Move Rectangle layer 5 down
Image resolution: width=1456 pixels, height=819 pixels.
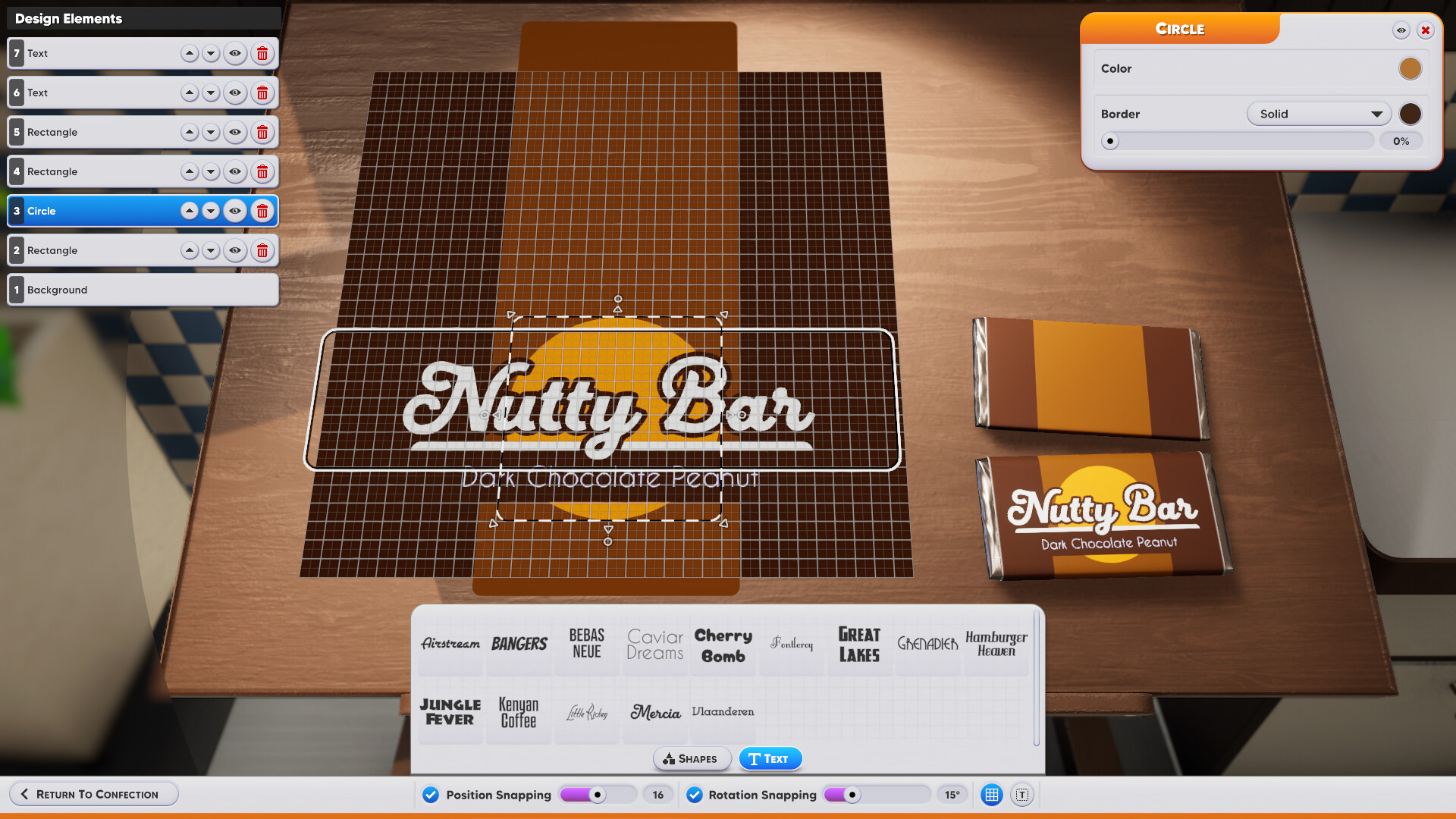[x=210, y=132]
